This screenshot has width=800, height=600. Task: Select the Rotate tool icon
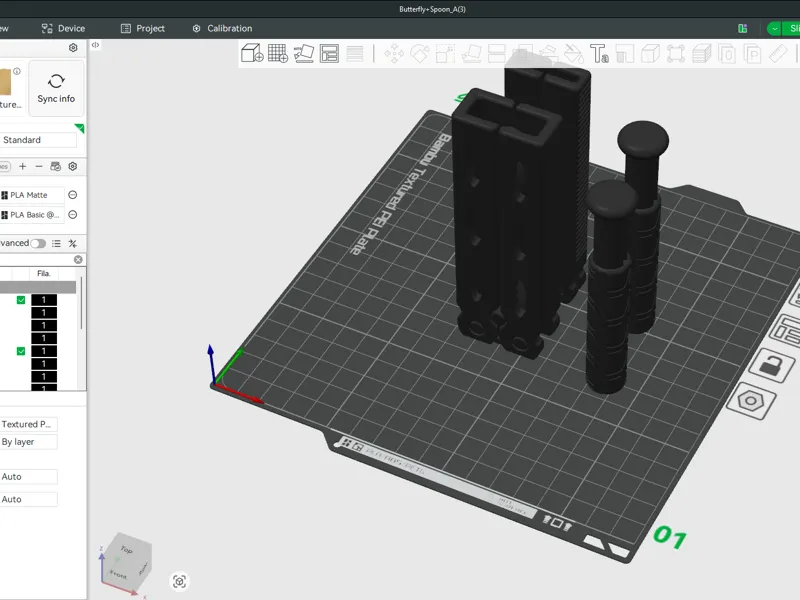point(420,54)
